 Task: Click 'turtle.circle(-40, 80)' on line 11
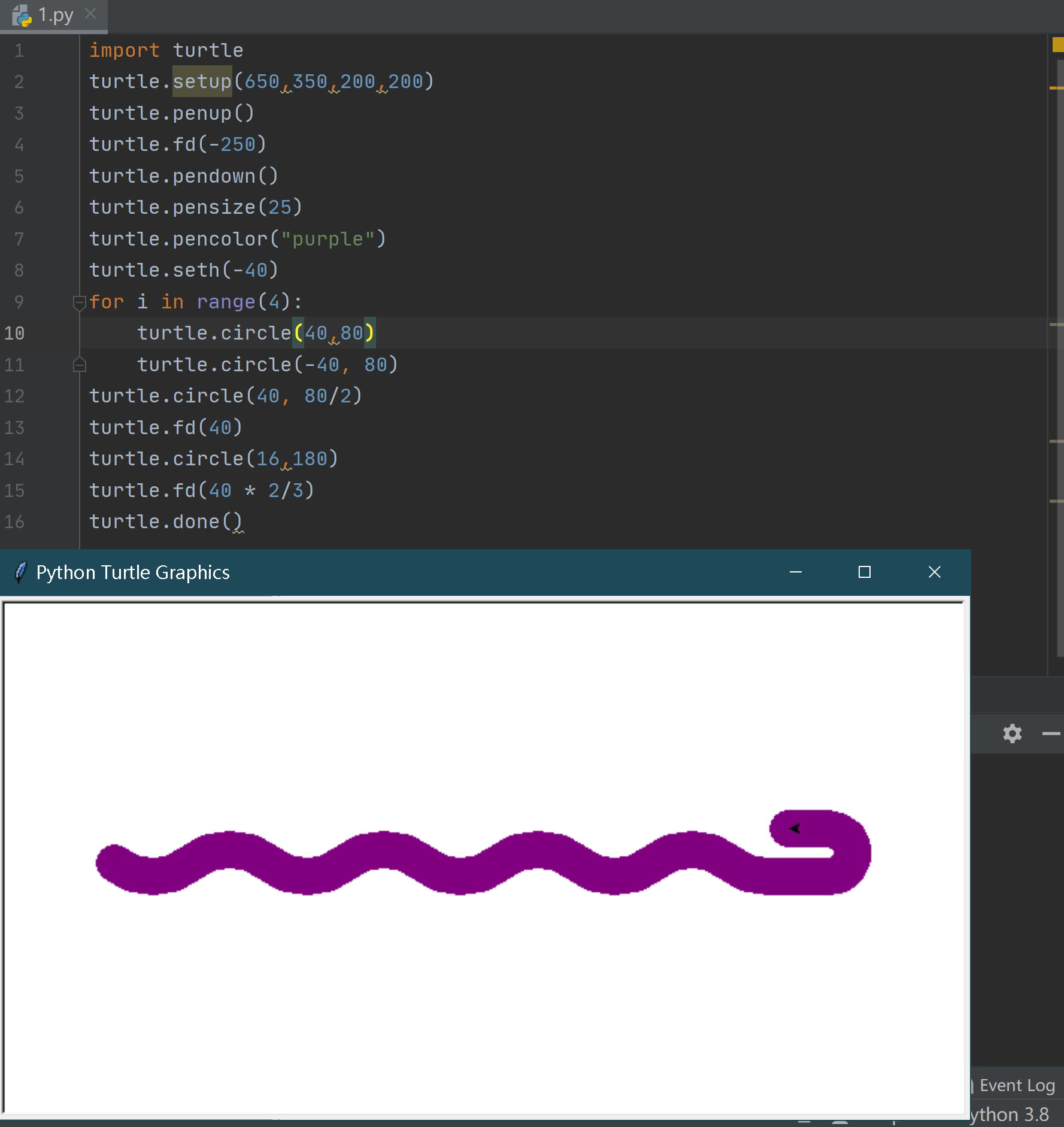268,365
